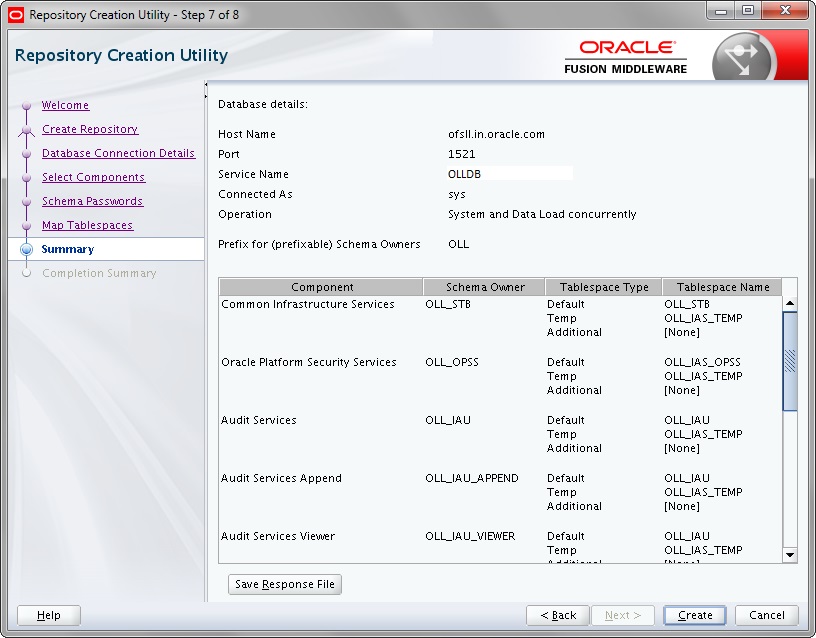
Task: Click the component table vertical scrollbar thumb
Action: click(x=790, y=361)
